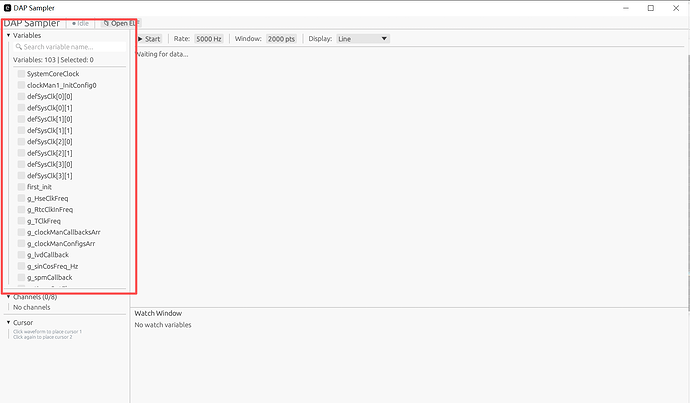The width and height of the screenshot is (690, 403).
Task: Click the Start sampling button
Action: click(x=150, y=39)
